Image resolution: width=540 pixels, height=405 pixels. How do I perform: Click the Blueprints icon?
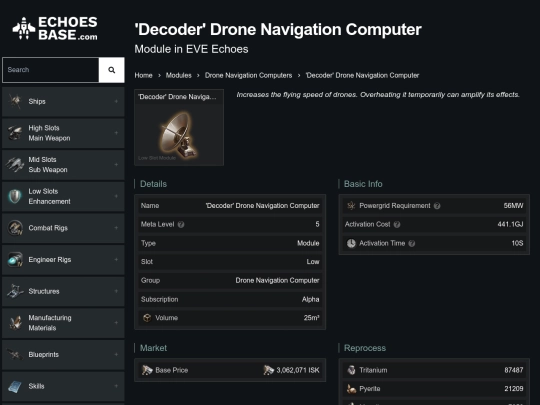click(x=15, y=355)
